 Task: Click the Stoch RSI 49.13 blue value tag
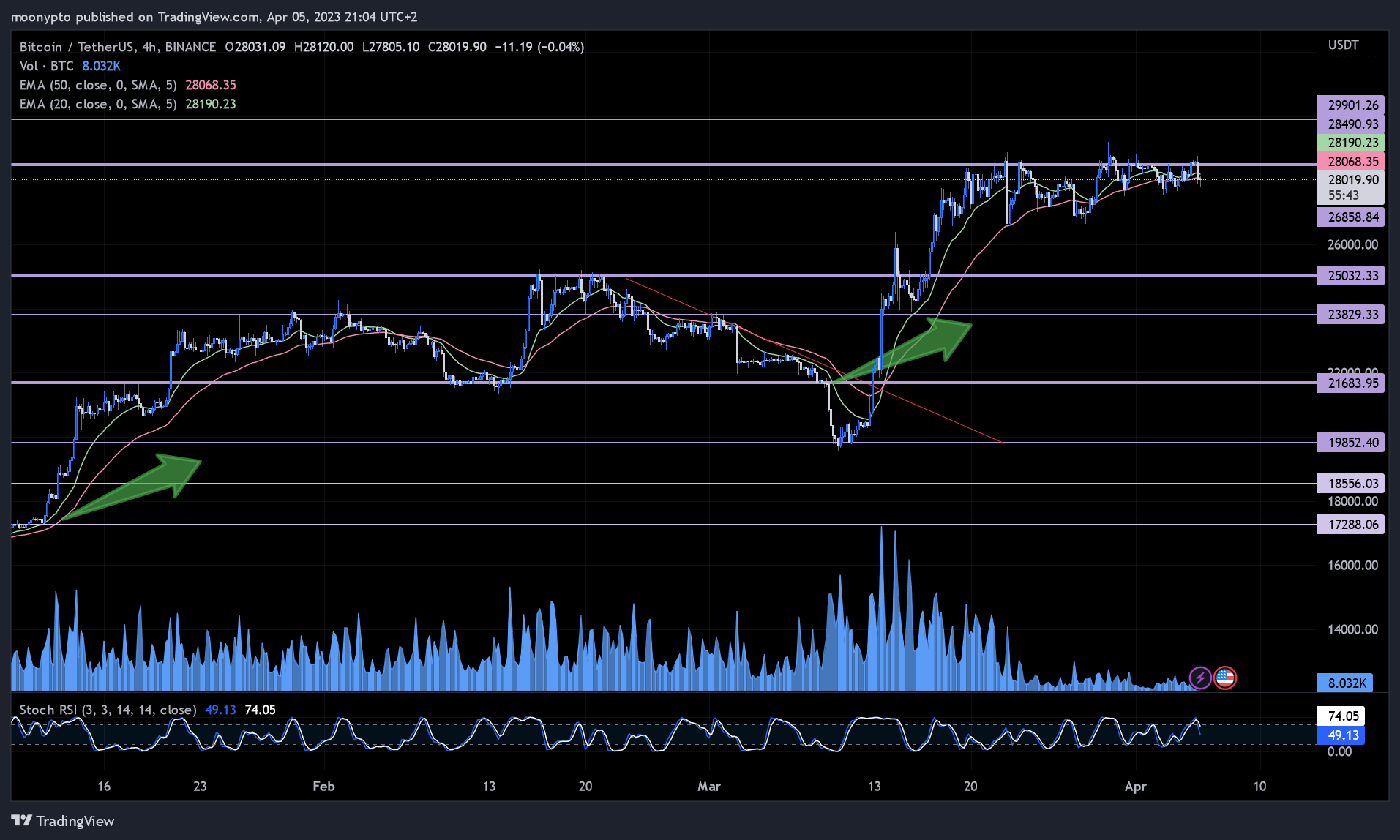(x=1341, y=735)
